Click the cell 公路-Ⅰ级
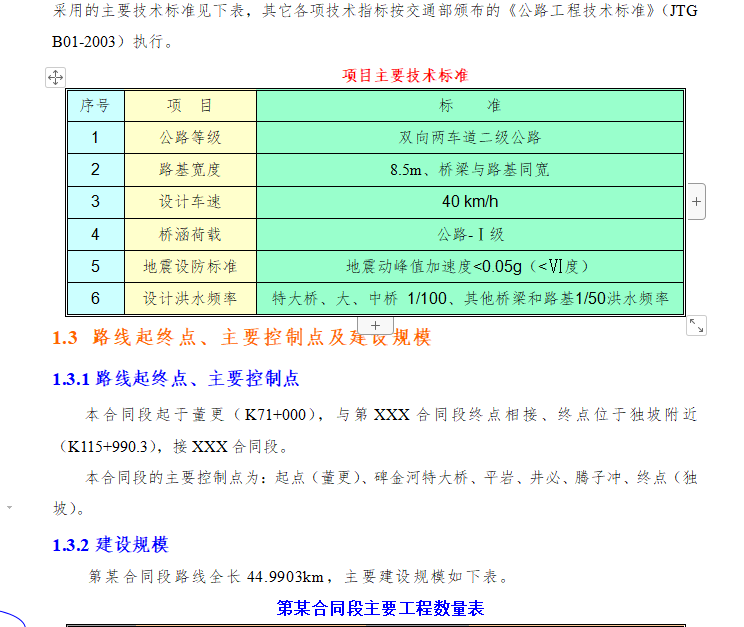This screenshot has height=627, width=744. point(470,234)
